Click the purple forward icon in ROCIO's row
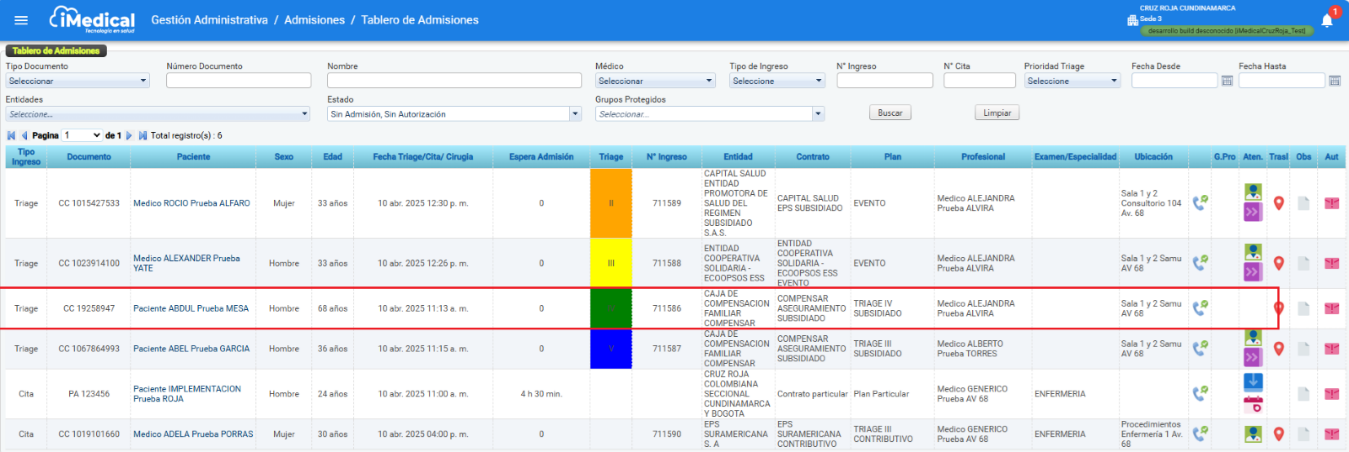Image resolution: width=1349 pixels, height=452 pixels. [x=1253, y=212]
